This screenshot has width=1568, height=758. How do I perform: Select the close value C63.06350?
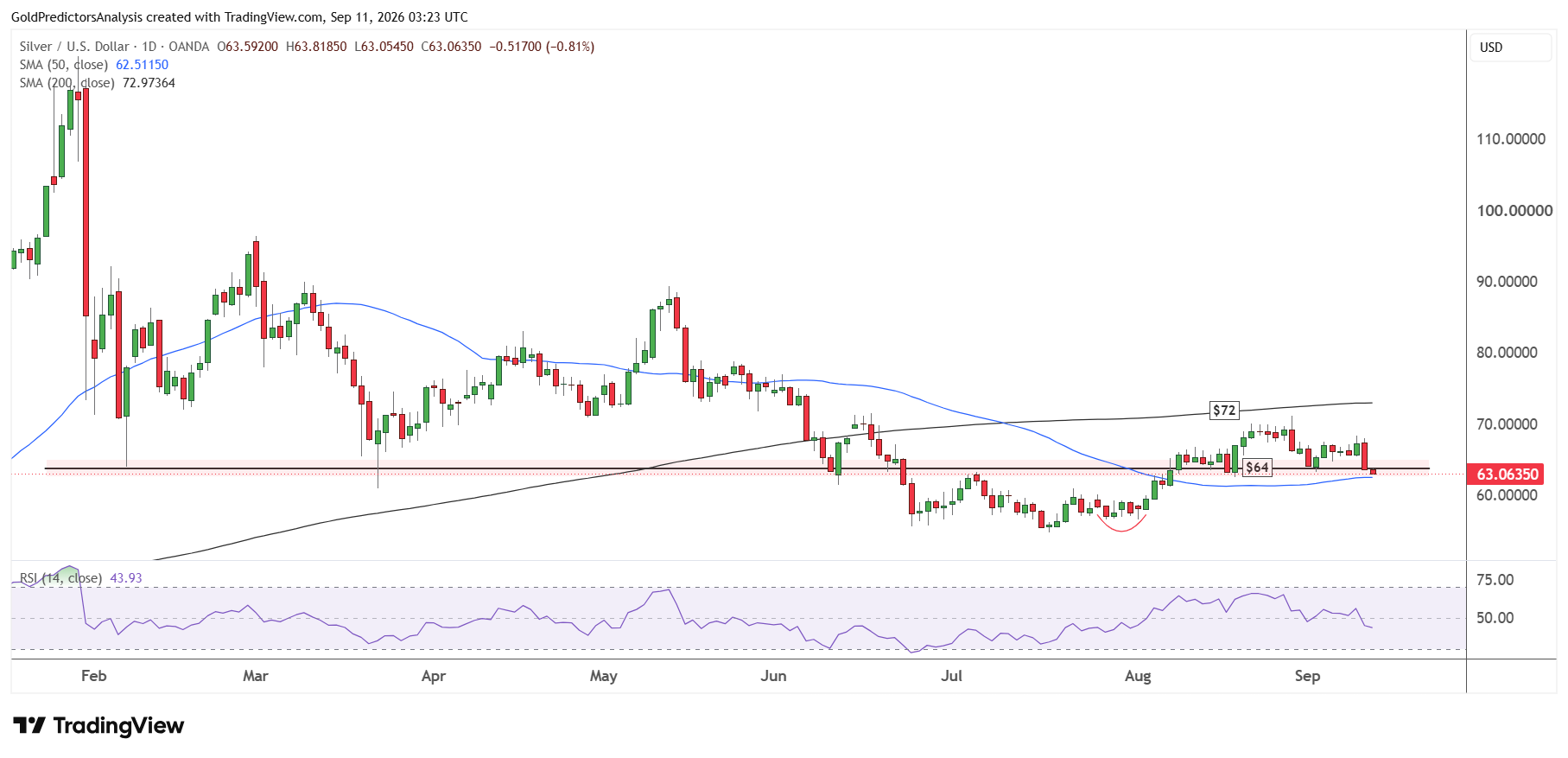(451, 47)
